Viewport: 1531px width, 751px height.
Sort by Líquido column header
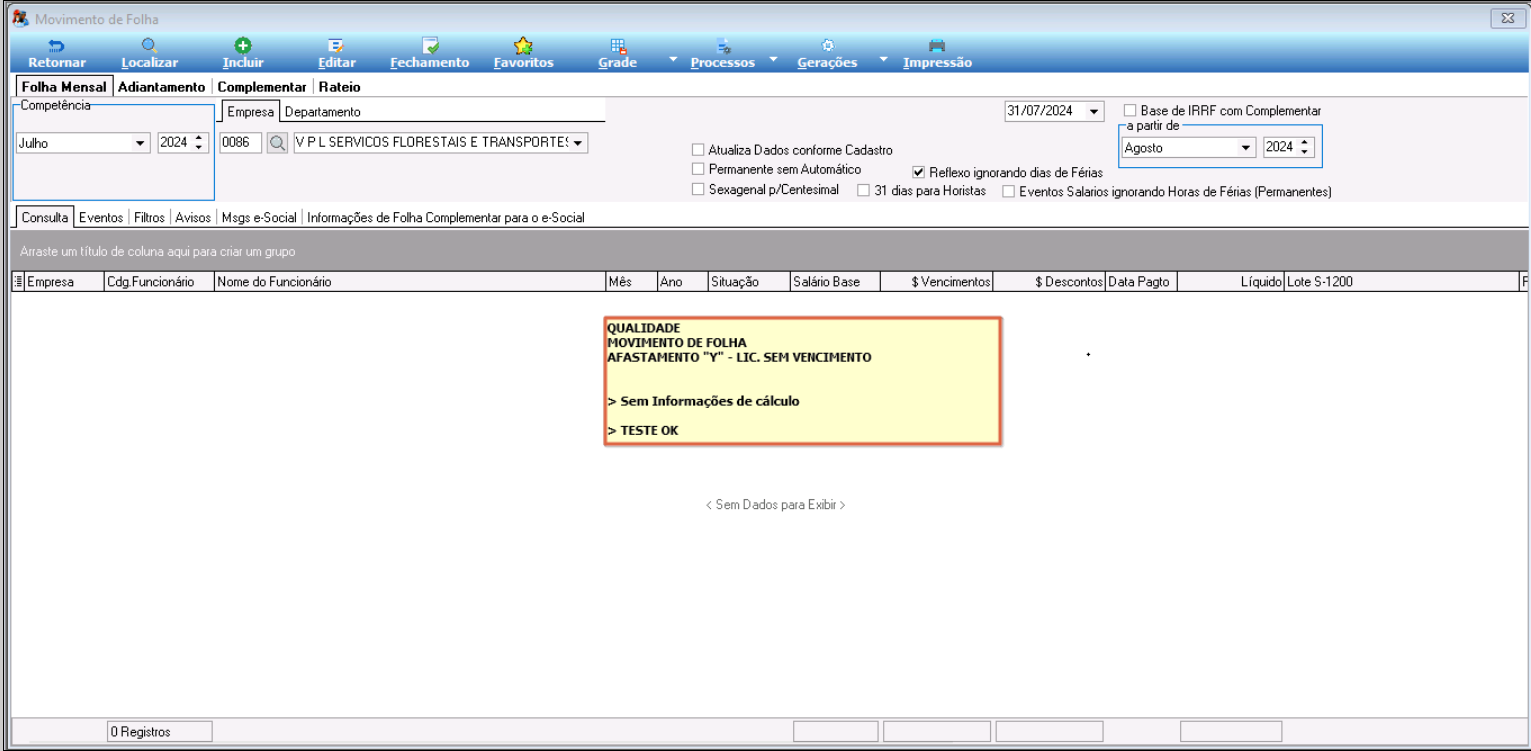tap(1230, 282)
